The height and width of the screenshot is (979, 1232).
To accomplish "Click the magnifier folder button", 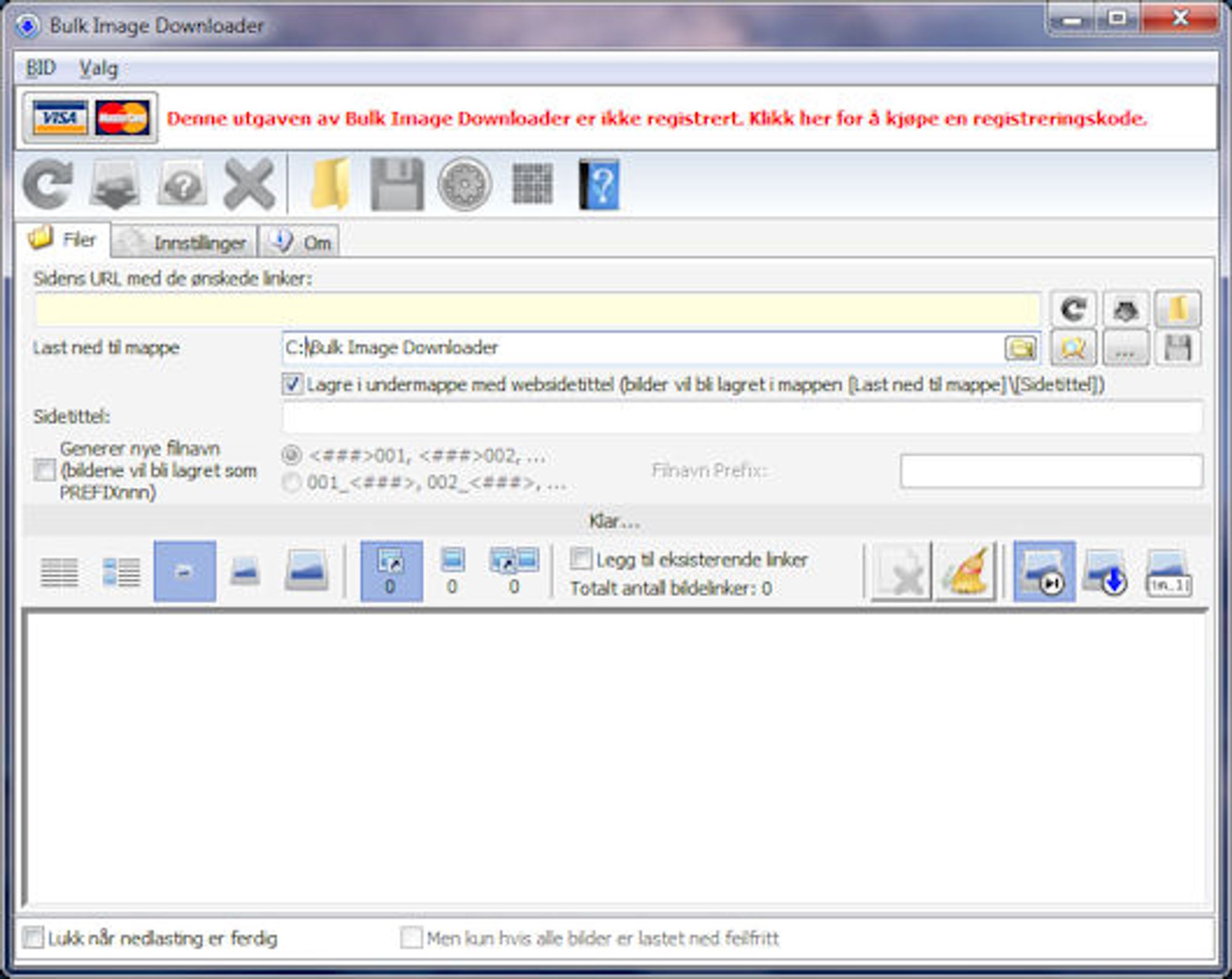I will [1074, 348].
